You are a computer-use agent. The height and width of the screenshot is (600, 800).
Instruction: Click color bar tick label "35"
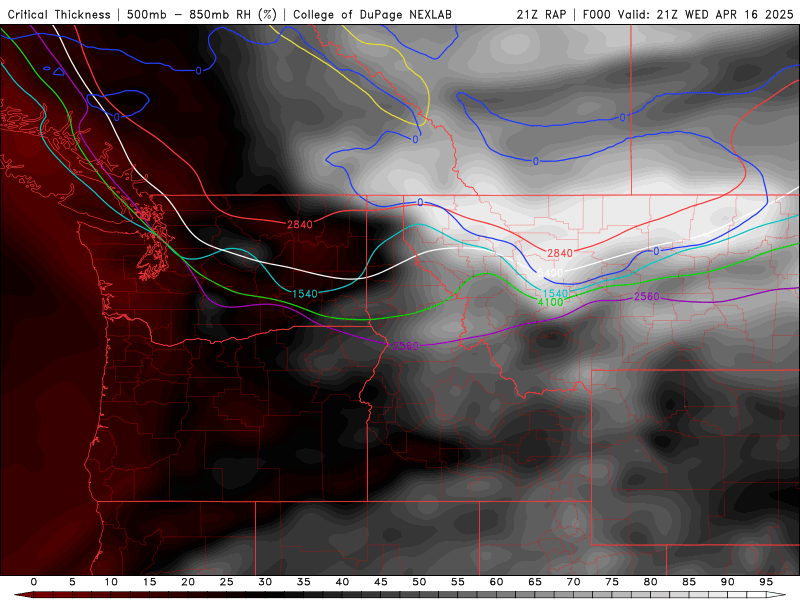(x=304, y=582)
